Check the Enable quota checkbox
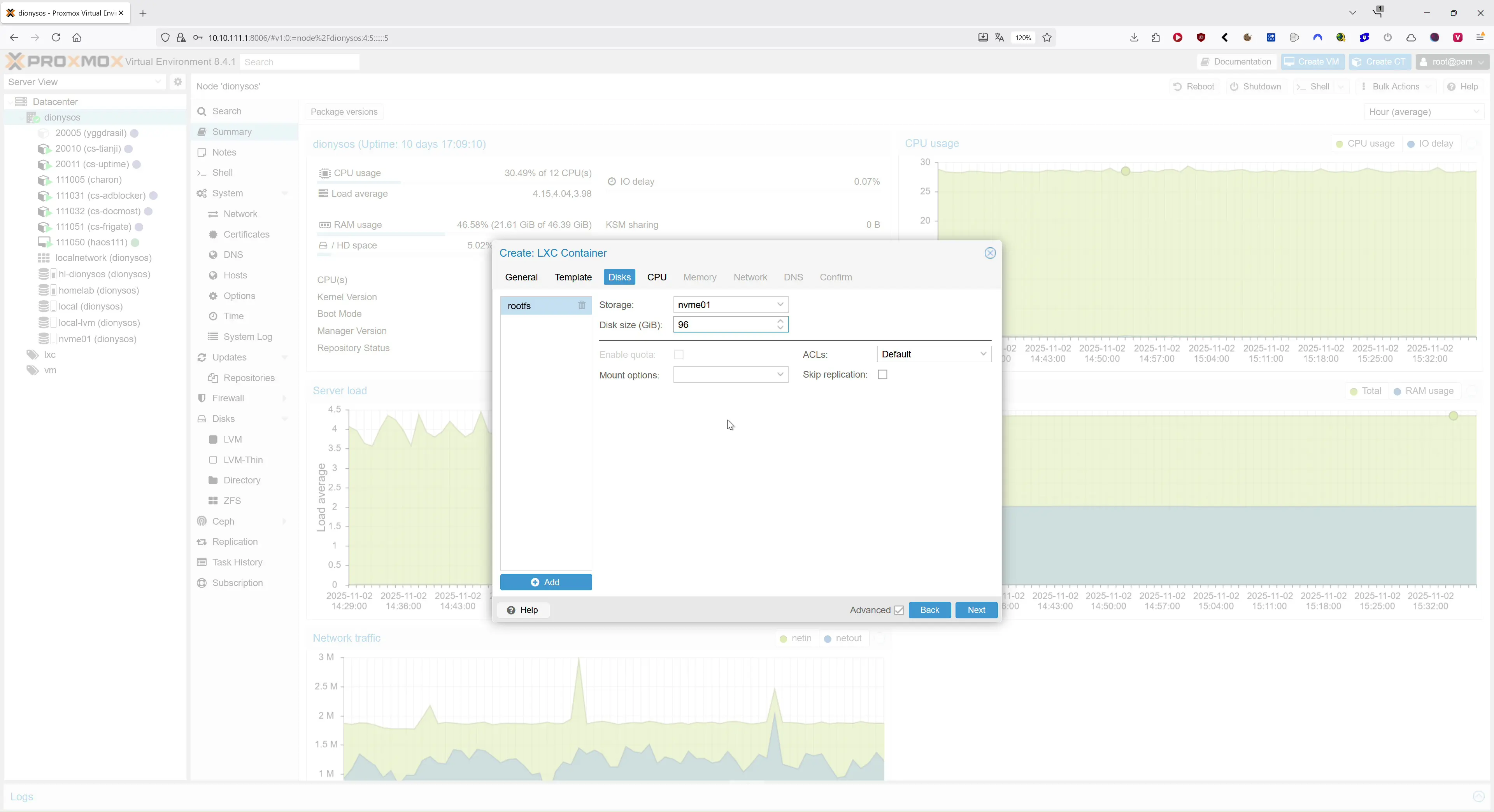 point(678,354)
